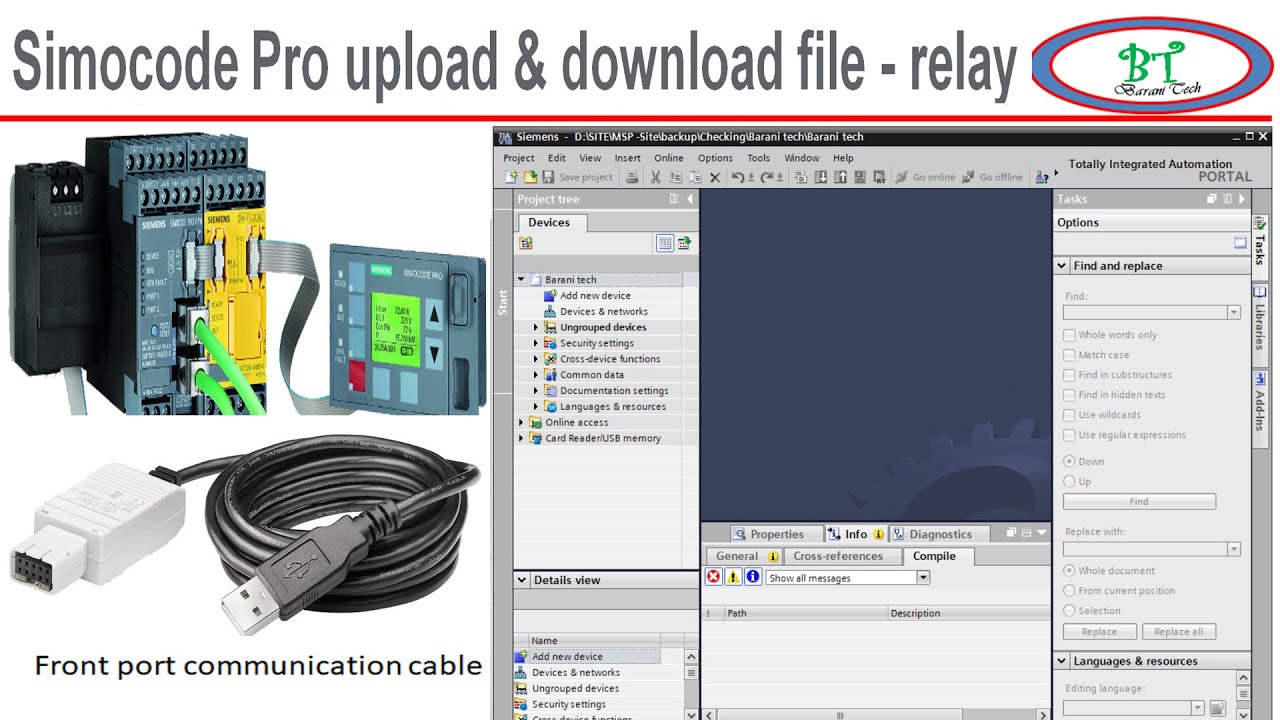Open the Online menu
Viewport: 1280px width, 720px height.
tap(669, 158)
